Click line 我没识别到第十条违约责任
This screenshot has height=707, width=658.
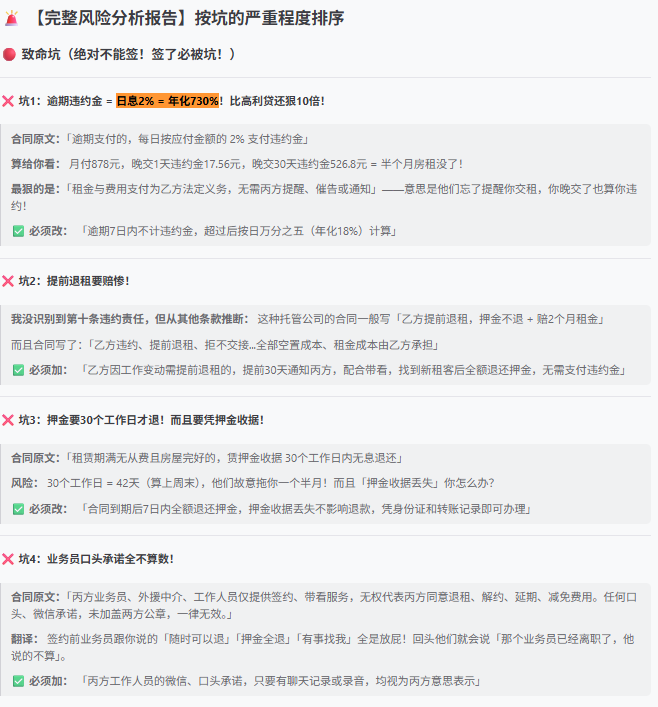click(308, 319)
